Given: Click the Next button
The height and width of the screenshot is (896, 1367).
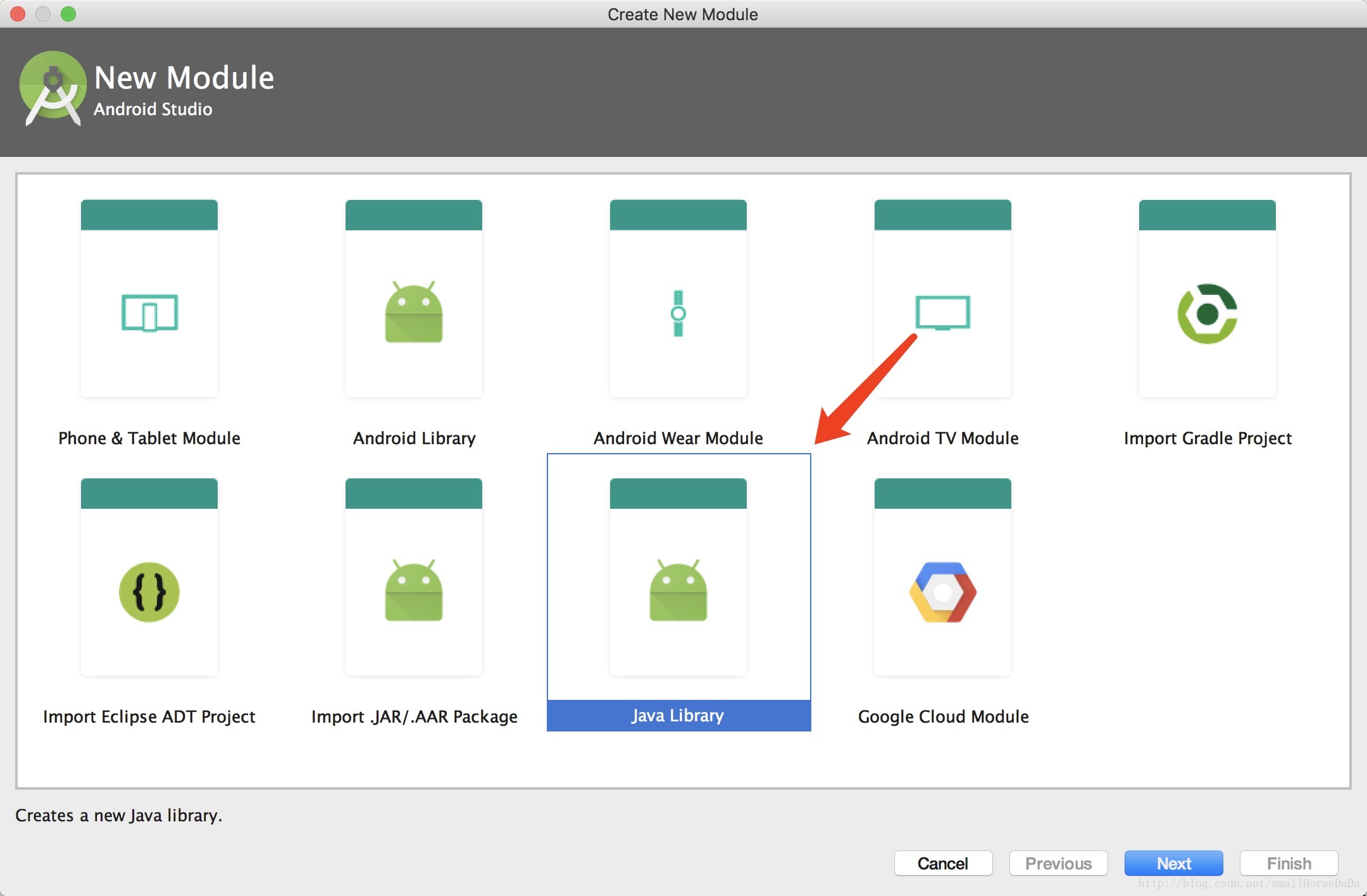Looking at the screenshot, I should [x=1173, y=863].
